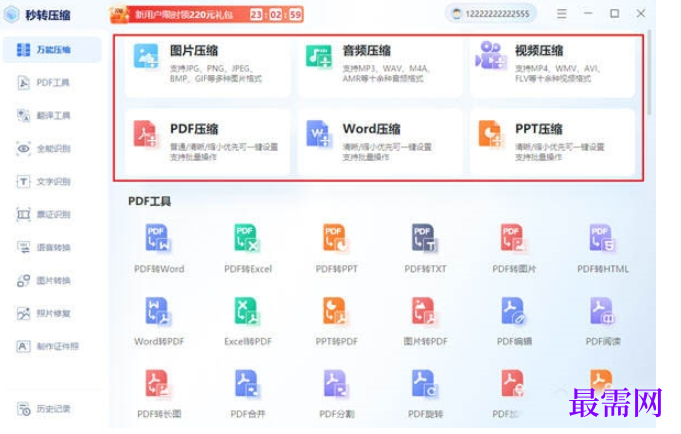Switch to 图片转换 in the sidebar
The width and height of the screenshot is (681, 434).
(x=52, y=281)
